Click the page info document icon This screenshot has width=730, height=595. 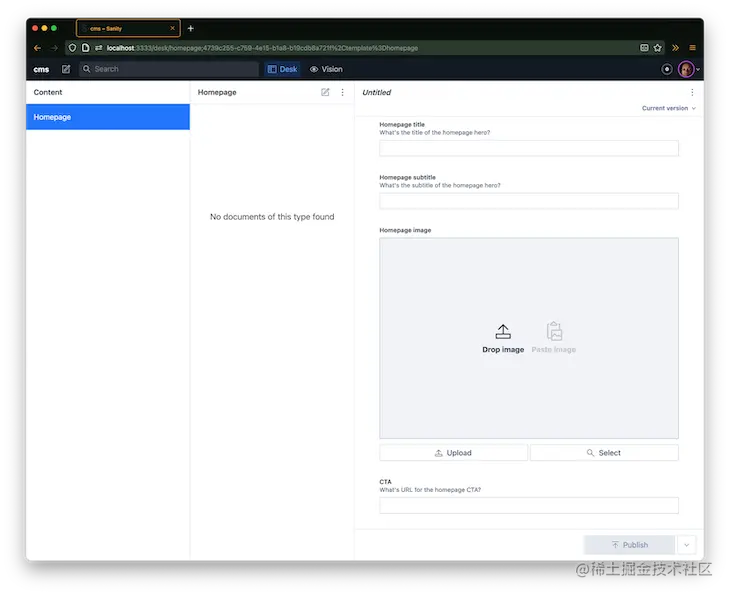(x=85, y=48)
